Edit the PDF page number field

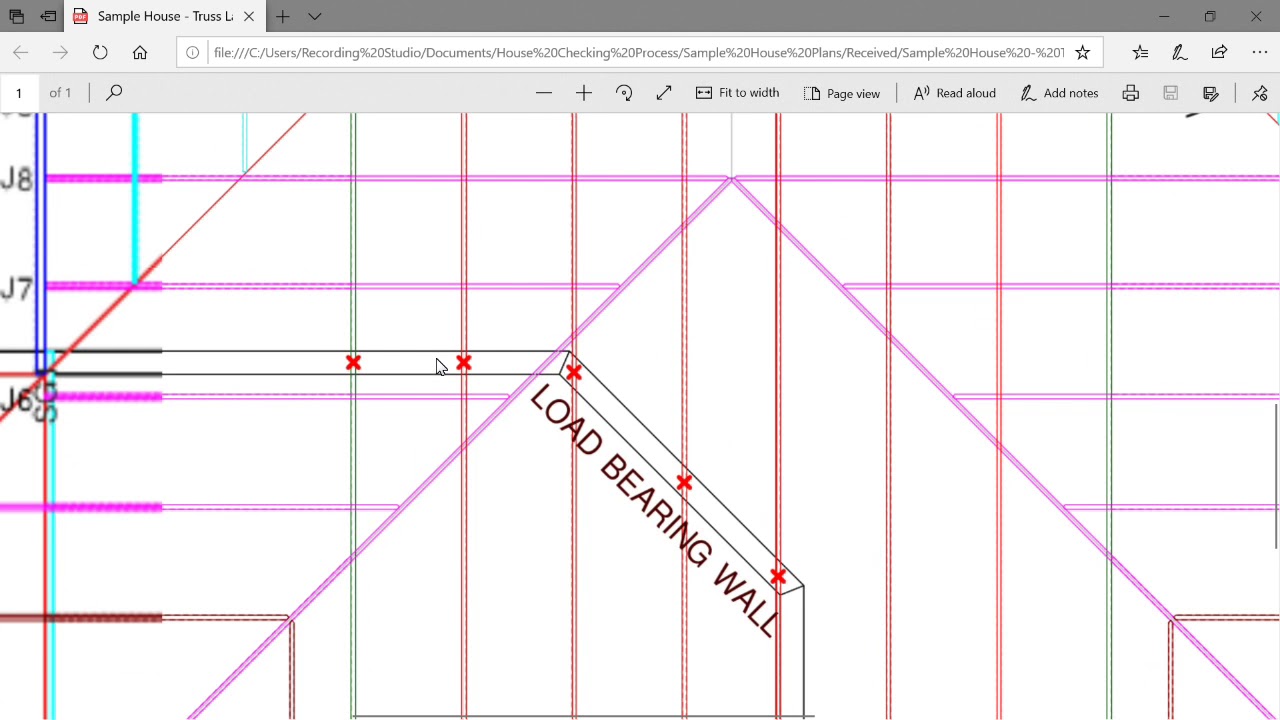point(19,93)
